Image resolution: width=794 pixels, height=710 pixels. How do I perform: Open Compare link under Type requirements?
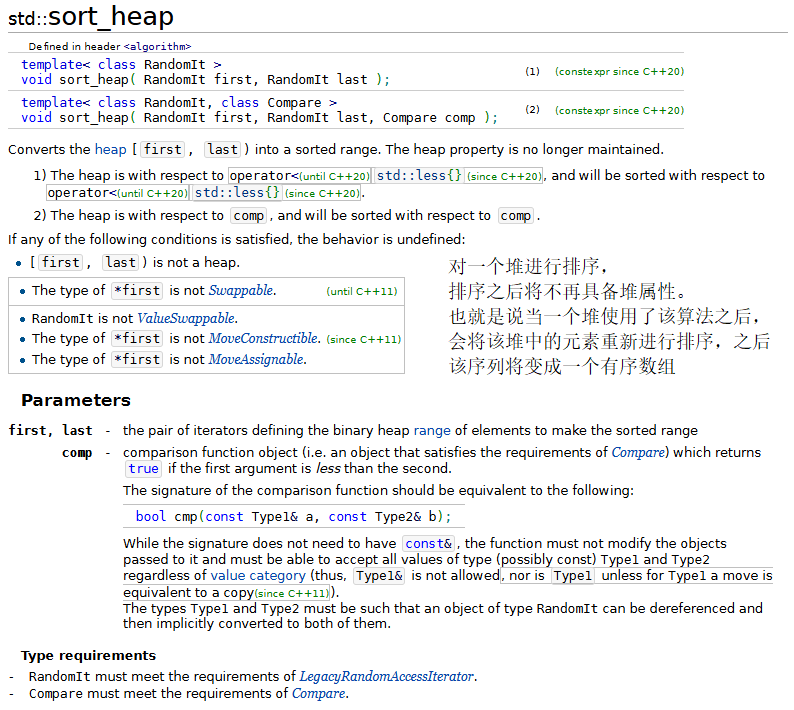tap(319, 693)
